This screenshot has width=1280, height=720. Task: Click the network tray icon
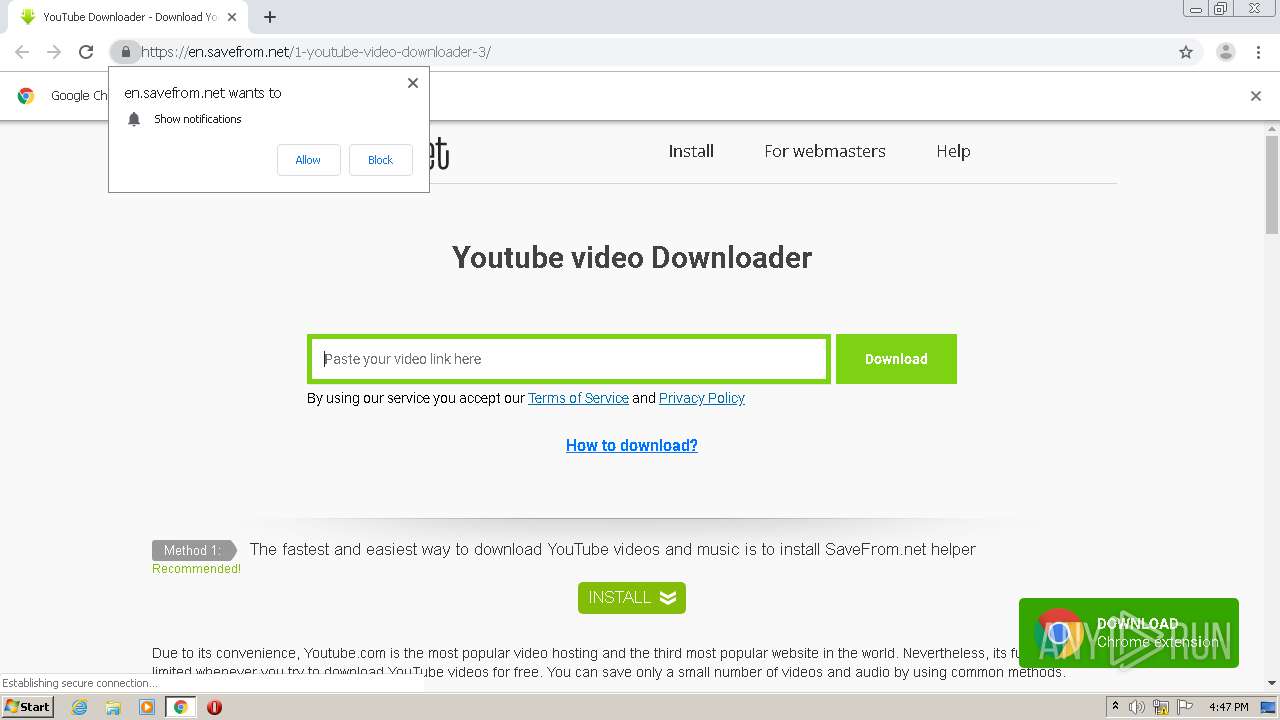point(1161,707)
